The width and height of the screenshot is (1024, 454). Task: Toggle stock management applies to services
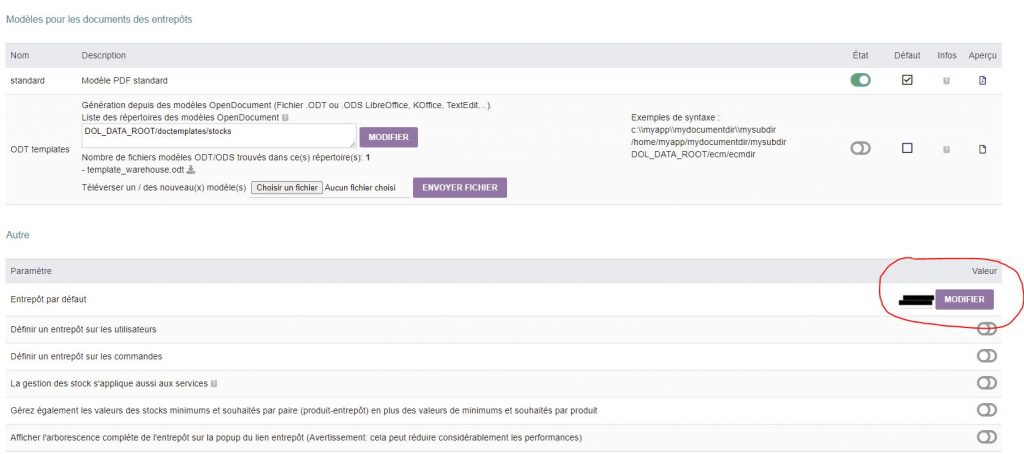tap(986, 383)
